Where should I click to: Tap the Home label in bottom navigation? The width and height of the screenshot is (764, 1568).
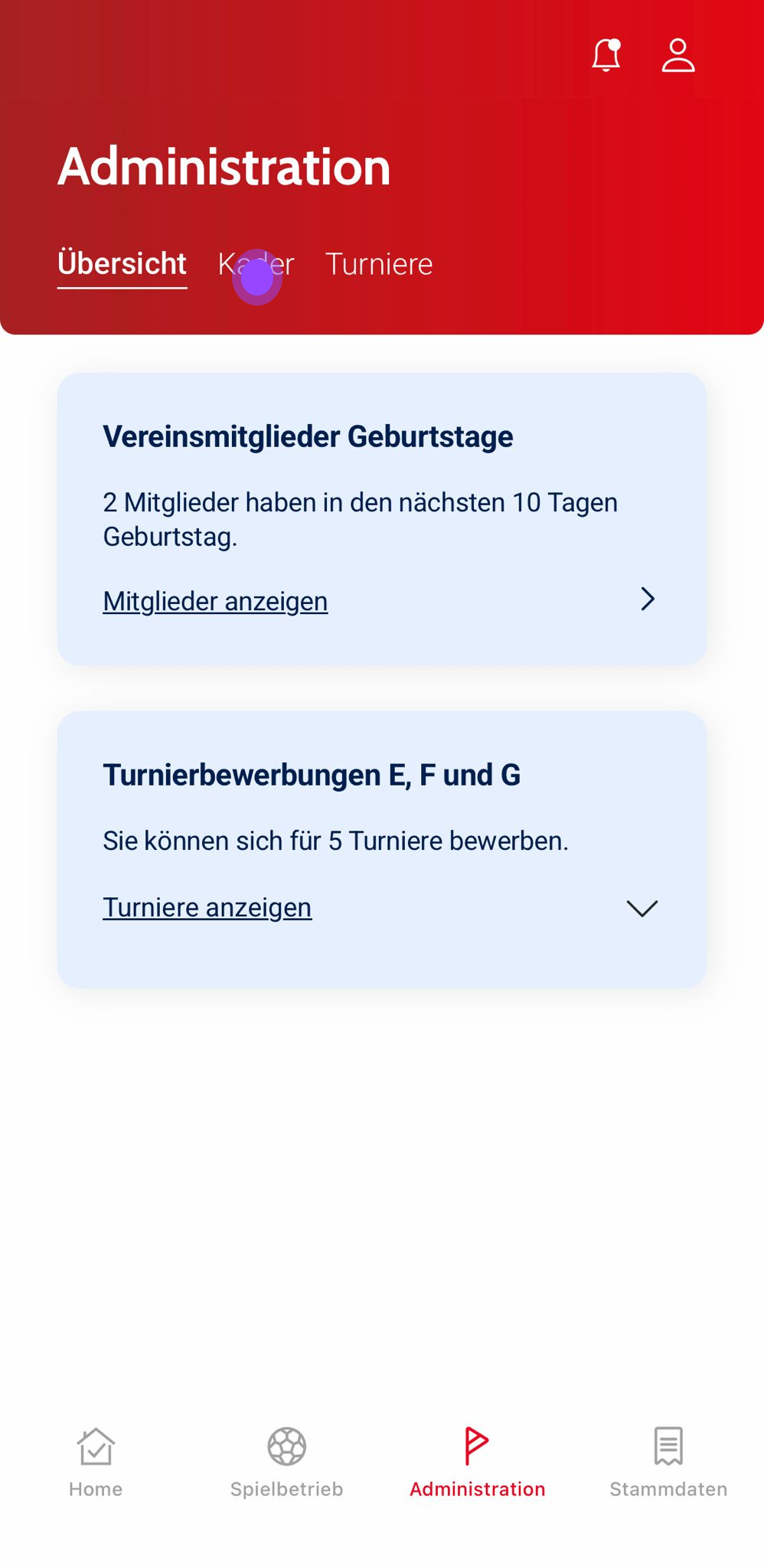[96, 1489]
